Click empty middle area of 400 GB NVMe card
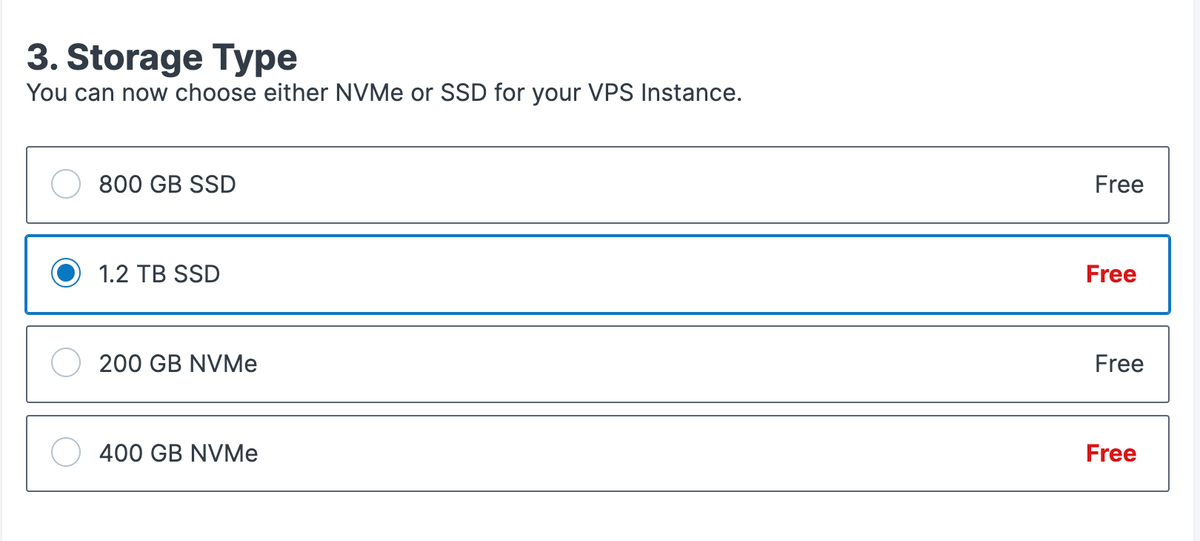1200x541 pixels. click(x=660, y=454)
